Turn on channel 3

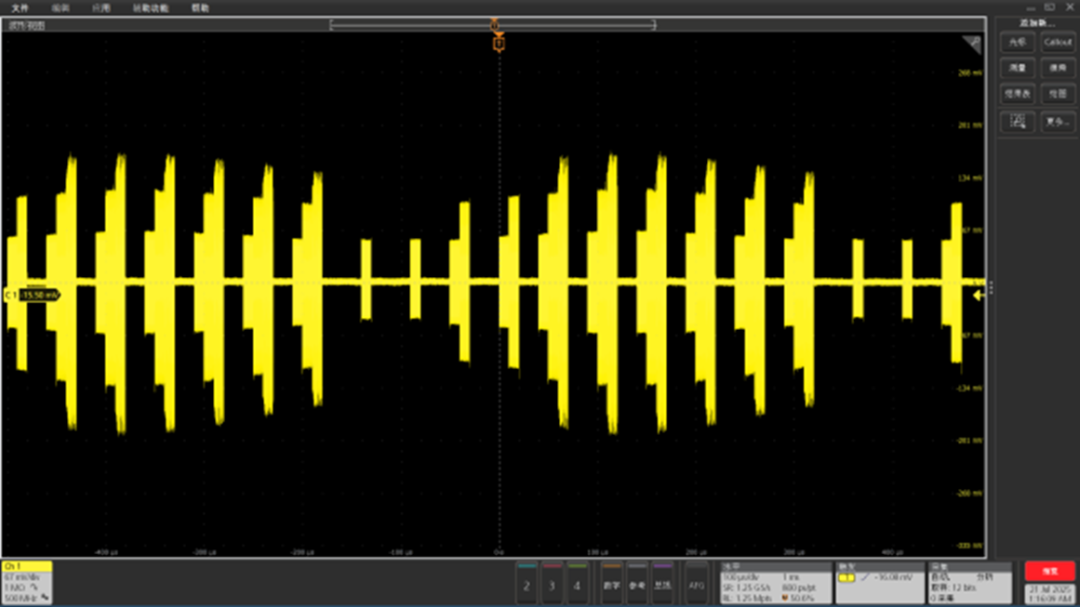click(552, 584)
